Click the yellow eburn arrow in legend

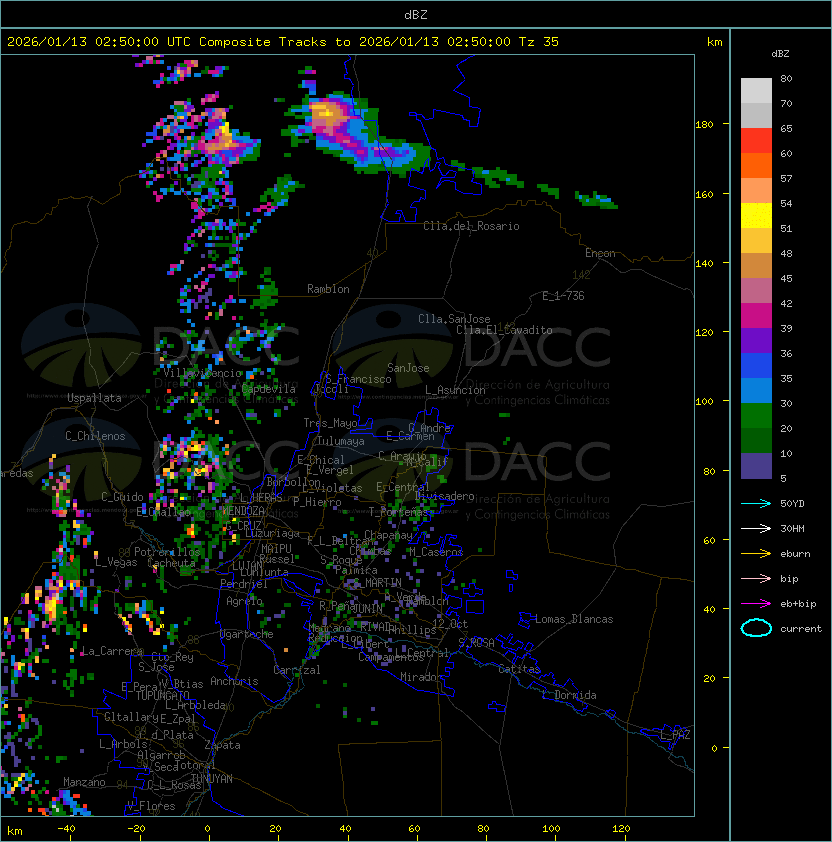tap(756, 553)
